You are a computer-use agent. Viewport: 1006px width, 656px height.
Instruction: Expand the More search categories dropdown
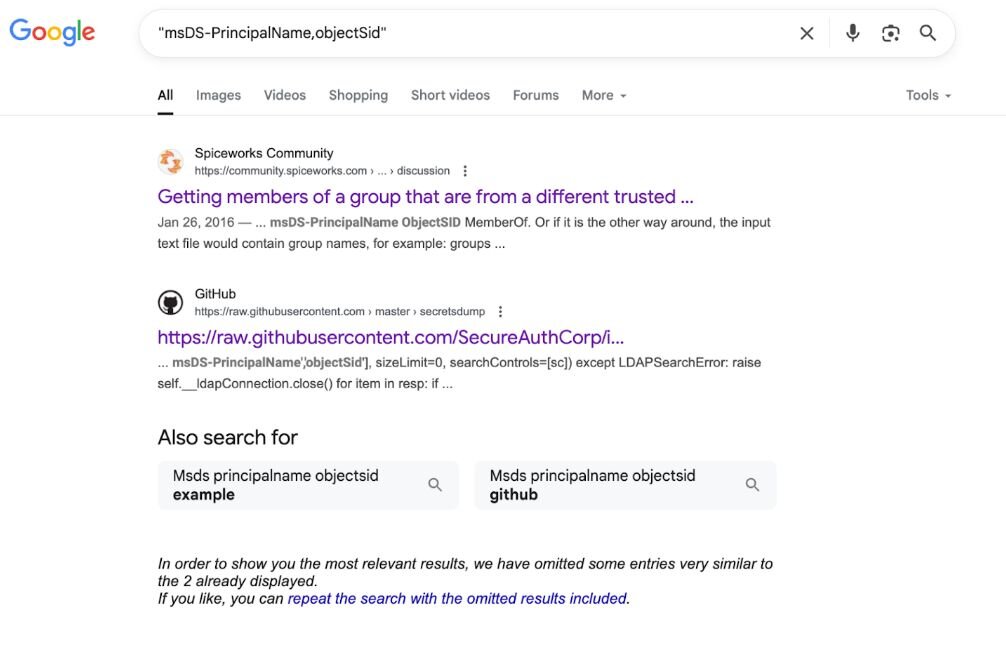(604, 95)
